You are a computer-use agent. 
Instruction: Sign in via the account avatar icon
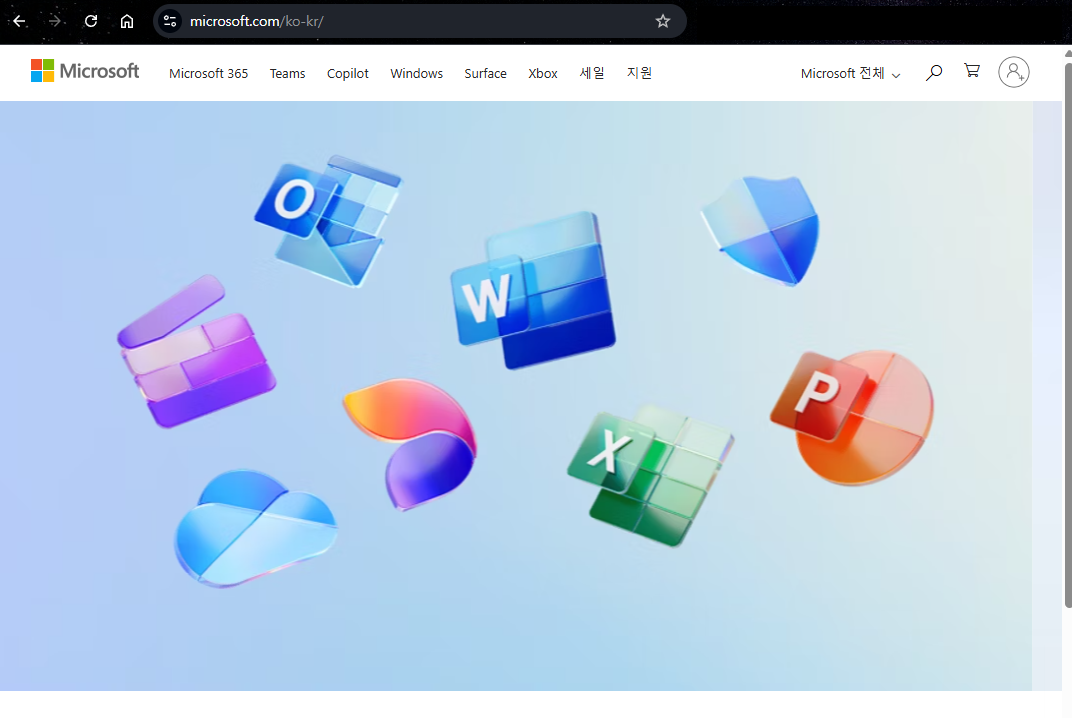pyautogui.click(x=1014, y=72)
